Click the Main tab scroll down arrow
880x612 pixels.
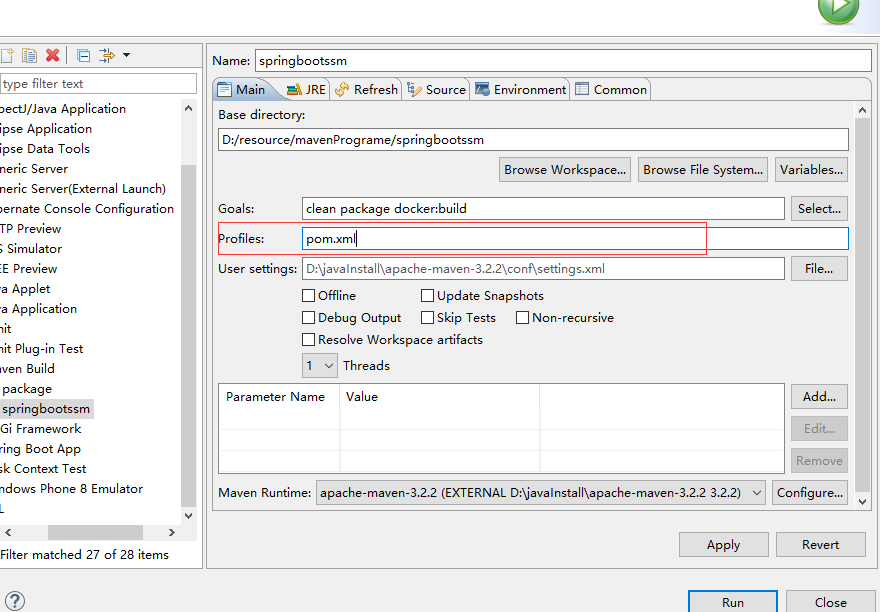click(x=863, y=502)
